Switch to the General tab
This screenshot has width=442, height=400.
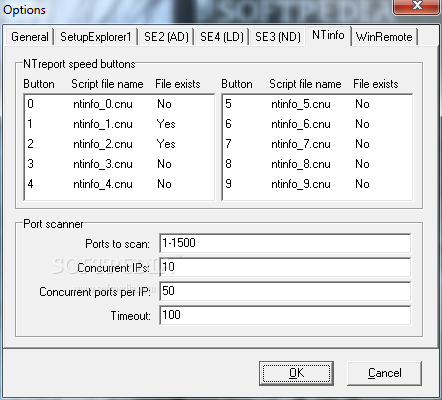point(30,37)
